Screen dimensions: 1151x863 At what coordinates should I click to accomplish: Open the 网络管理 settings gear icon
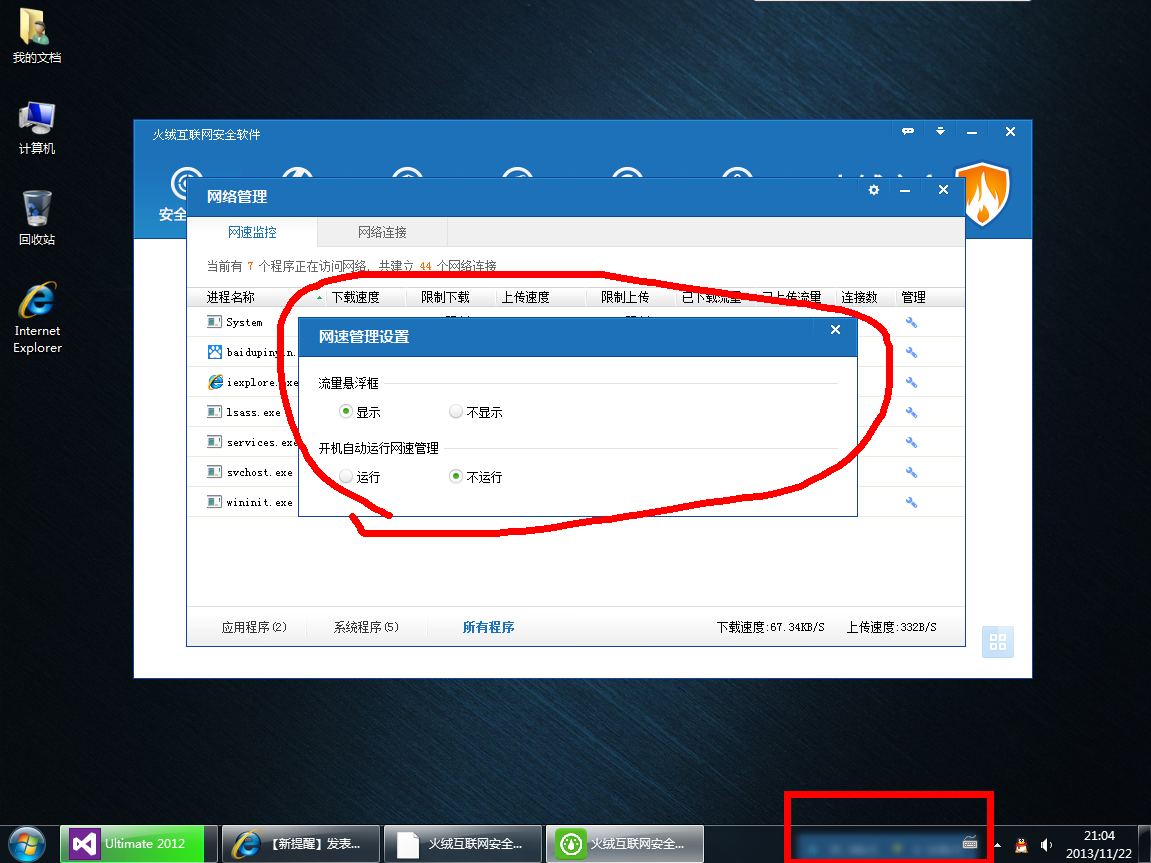click(x=874, y=190)
